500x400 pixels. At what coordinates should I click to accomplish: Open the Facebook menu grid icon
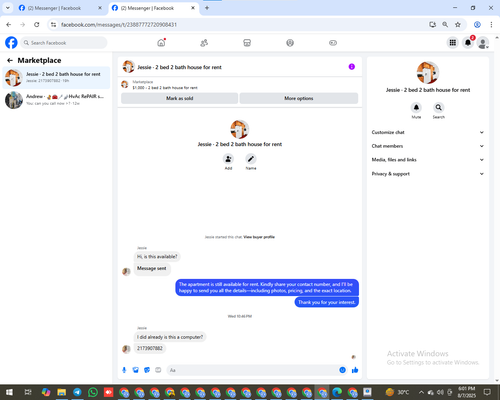(453, 43)
